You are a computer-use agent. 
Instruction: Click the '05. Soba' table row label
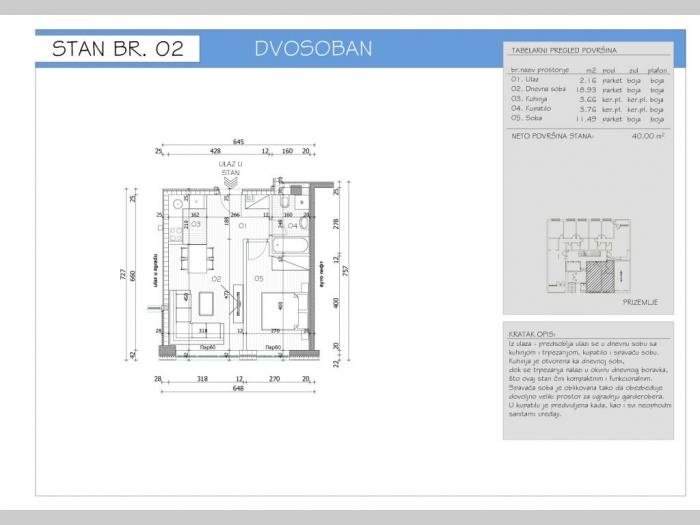point(526,118)
